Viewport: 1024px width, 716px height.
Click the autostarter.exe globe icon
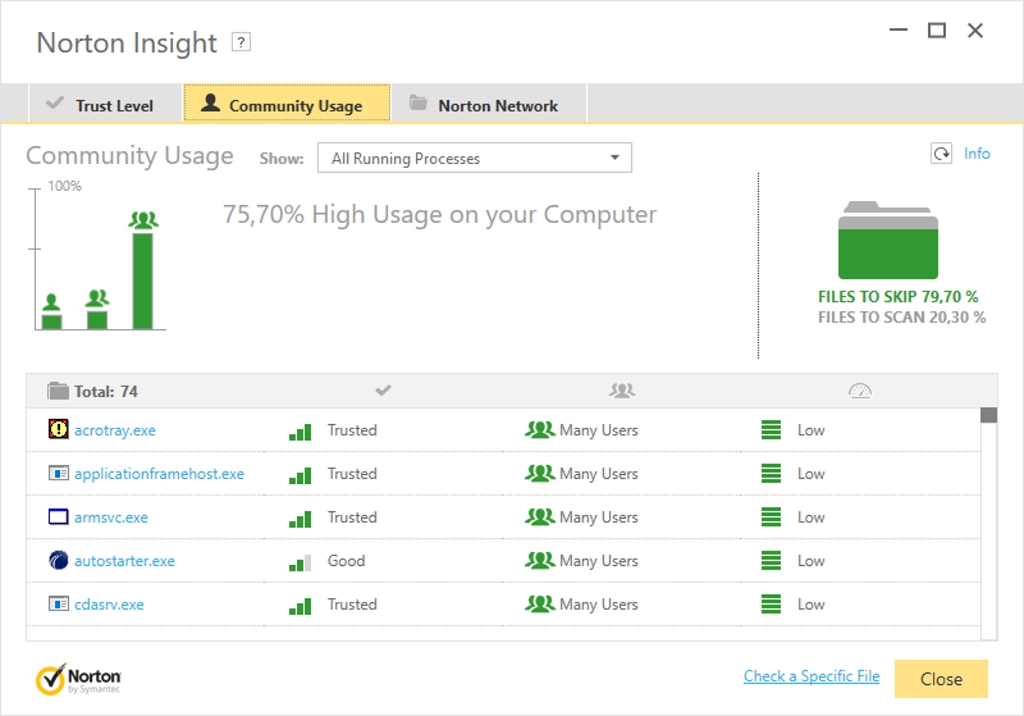[59, 561]
